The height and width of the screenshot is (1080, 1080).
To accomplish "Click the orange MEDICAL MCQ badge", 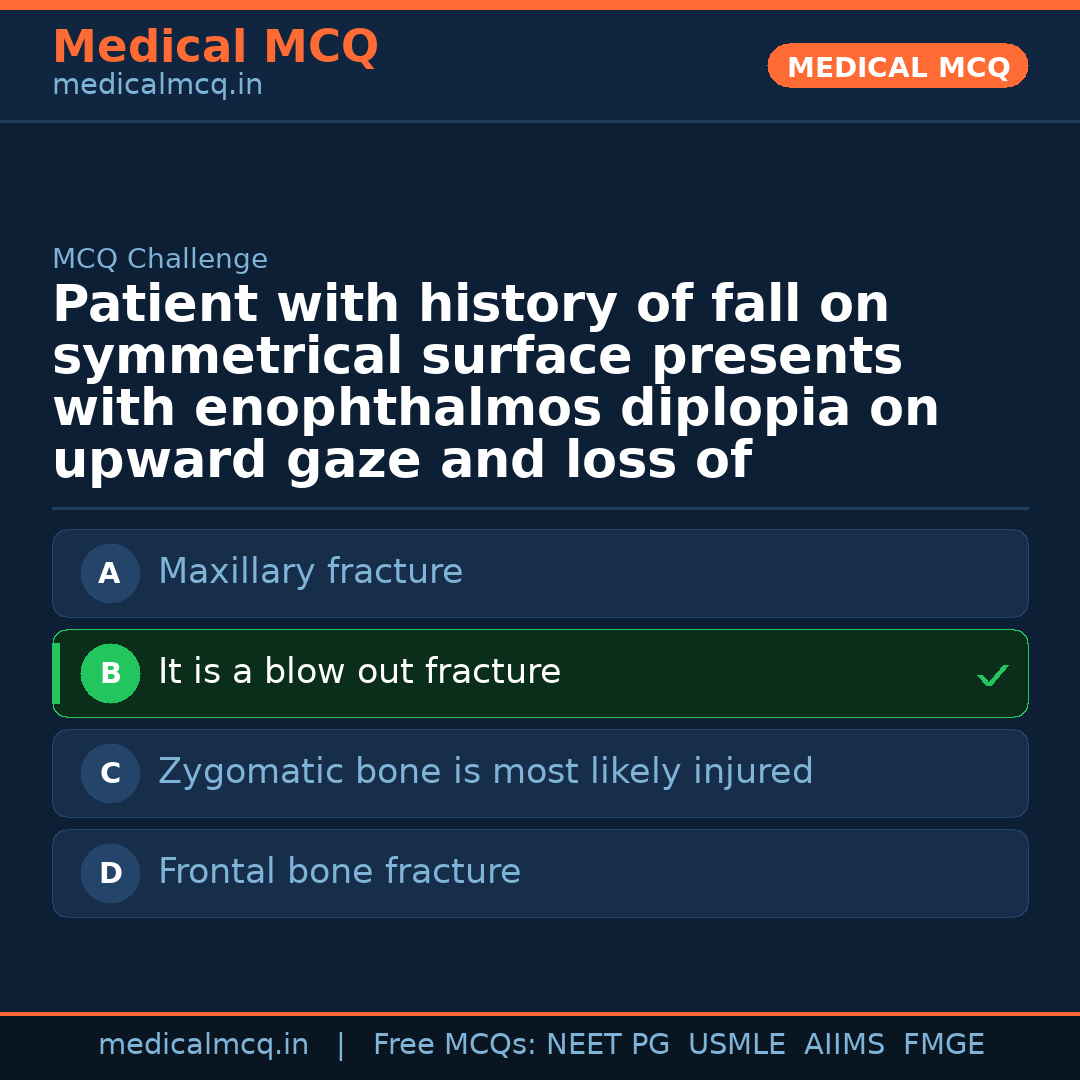I will pyautogui.click(x=897, y=66).
